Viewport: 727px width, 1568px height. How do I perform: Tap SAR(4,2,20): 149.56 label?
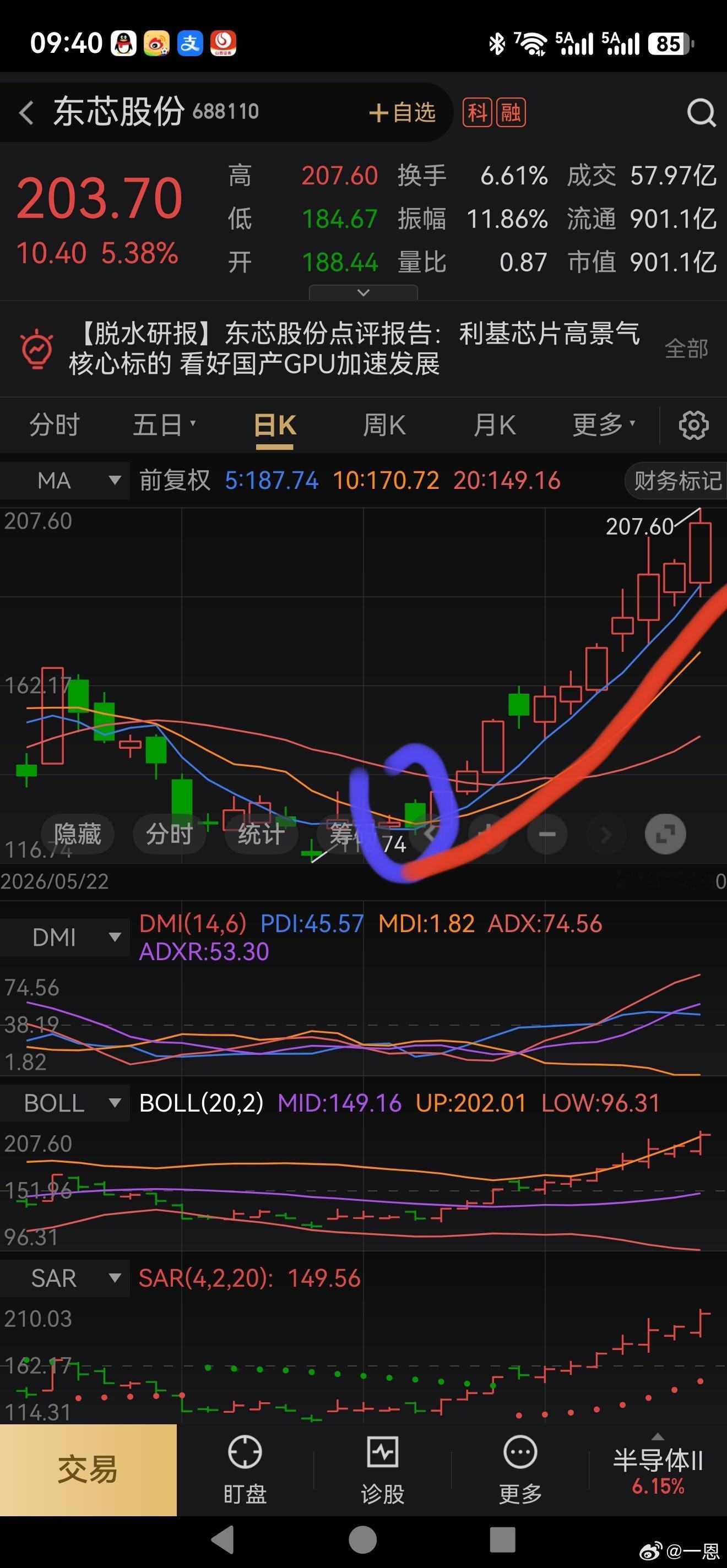[x=249, y=1278]
